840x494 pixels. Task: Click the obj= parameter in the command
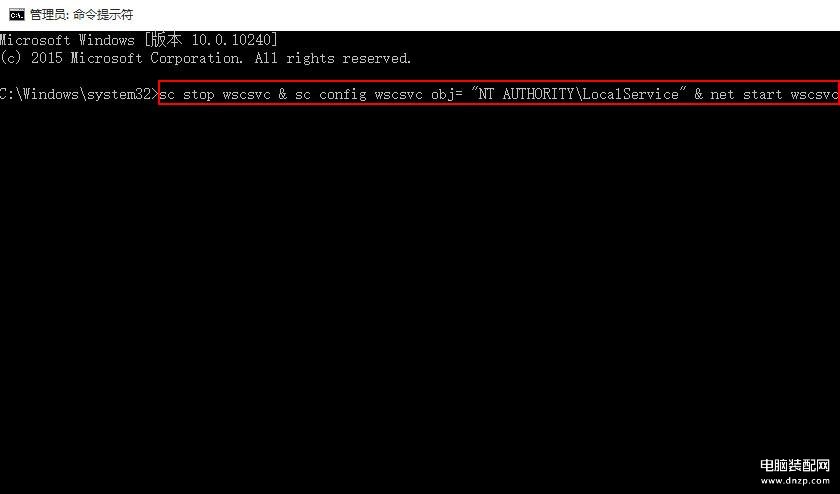click(x=447, y=95)
